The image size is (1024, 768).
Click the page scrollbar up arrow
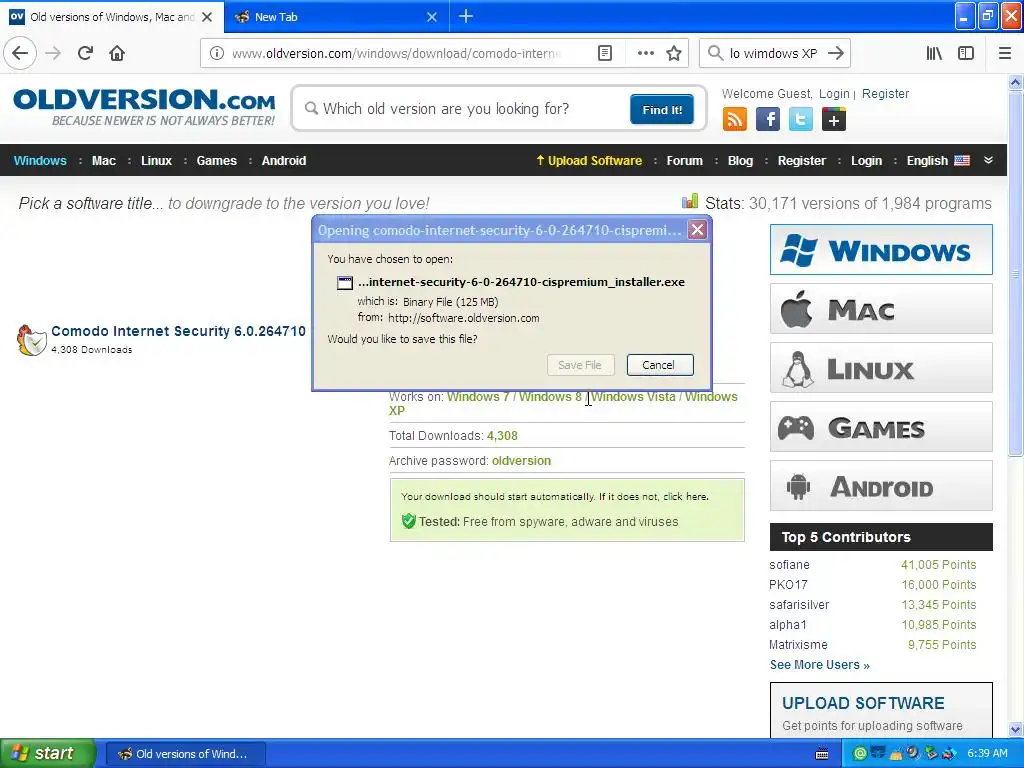click(x=1016, y=82)
